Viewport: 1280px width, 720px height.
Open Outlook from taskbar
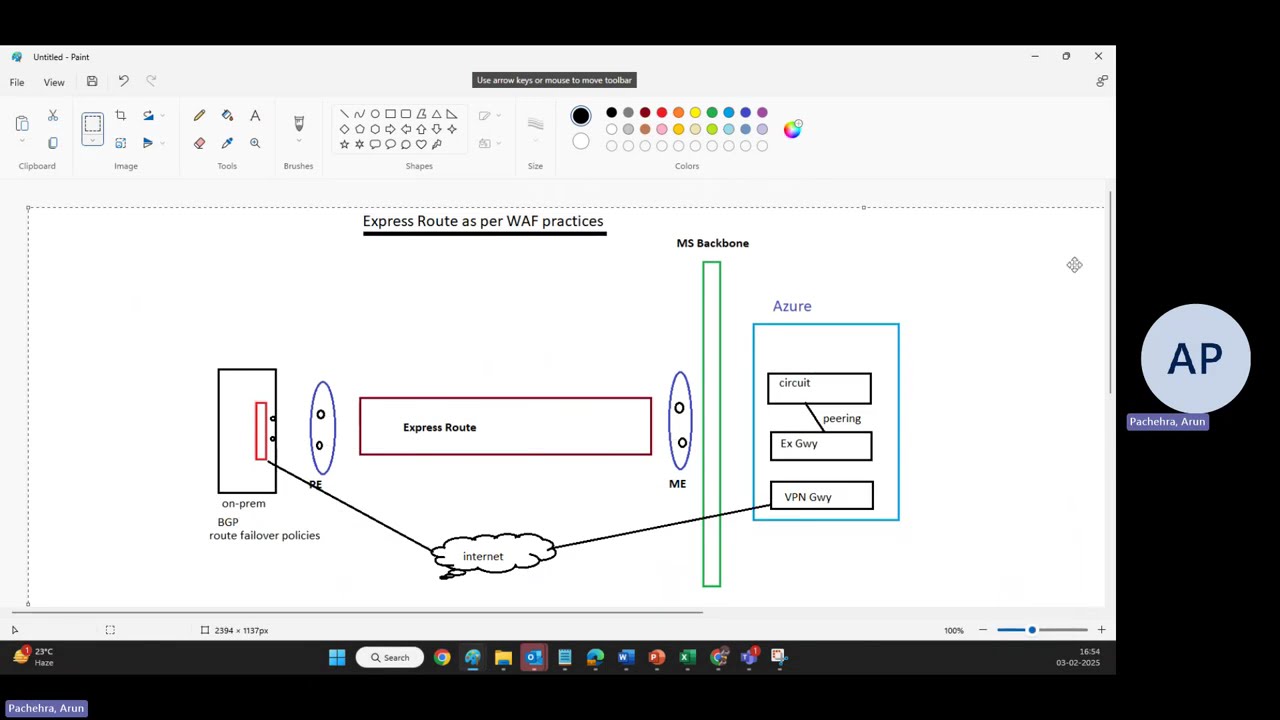pos(534,657)
